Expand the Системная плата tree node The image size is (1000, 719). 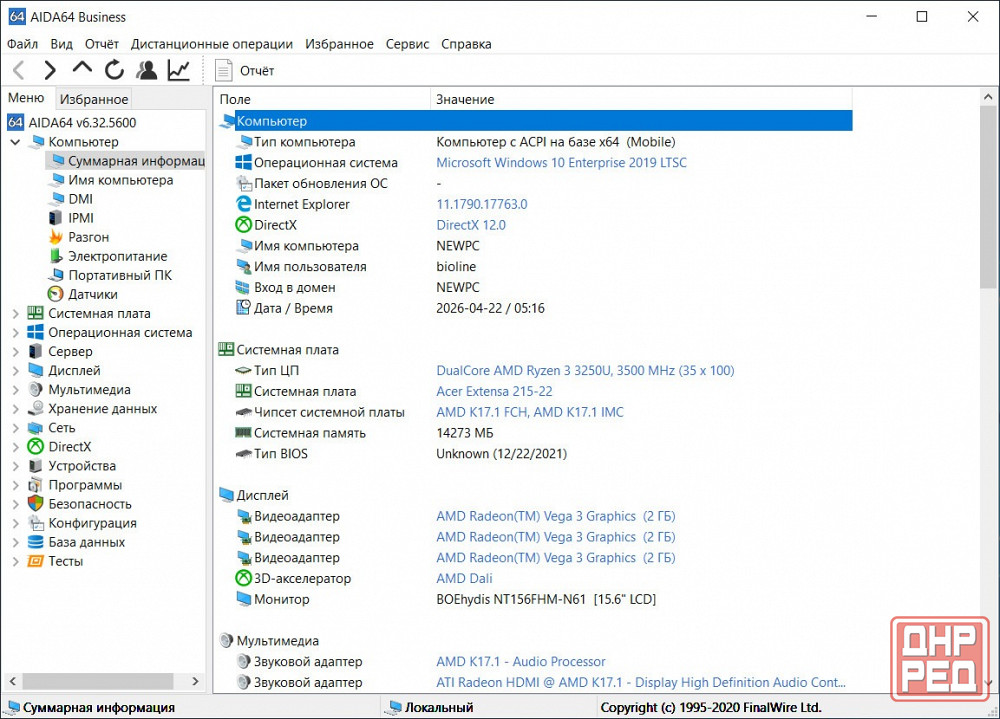(15, 314)
